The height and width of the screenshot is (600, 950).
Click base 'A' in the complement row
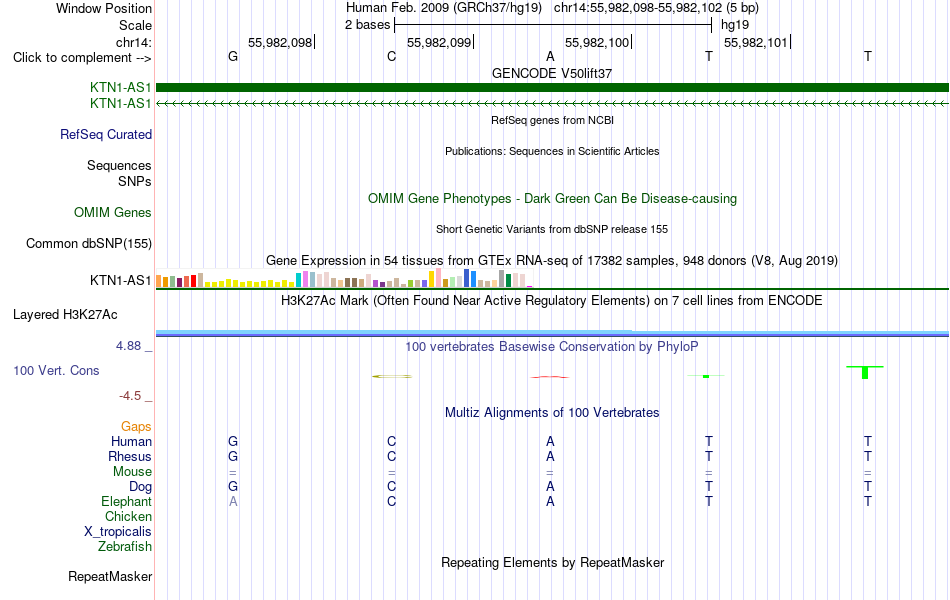pyautogui.click(x=550, y=56)
